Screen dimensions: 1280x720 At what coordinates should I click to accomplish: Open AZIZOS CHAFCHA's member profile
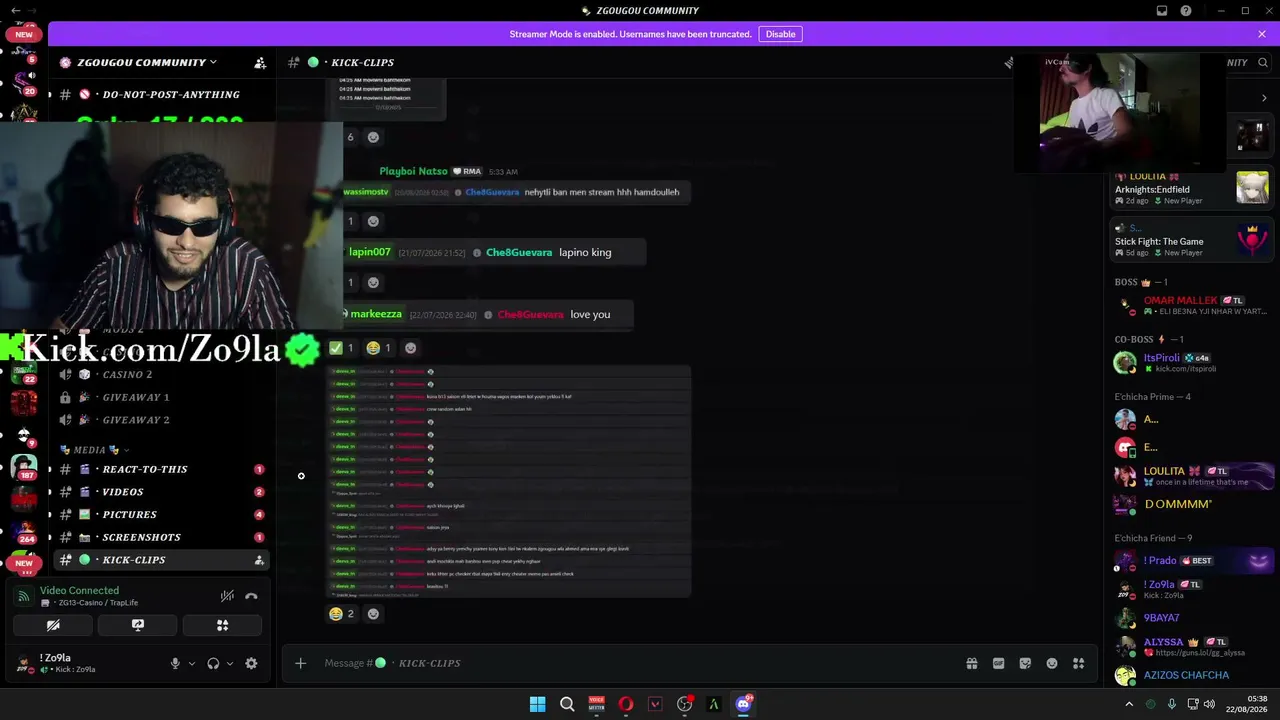[1192, 675]
